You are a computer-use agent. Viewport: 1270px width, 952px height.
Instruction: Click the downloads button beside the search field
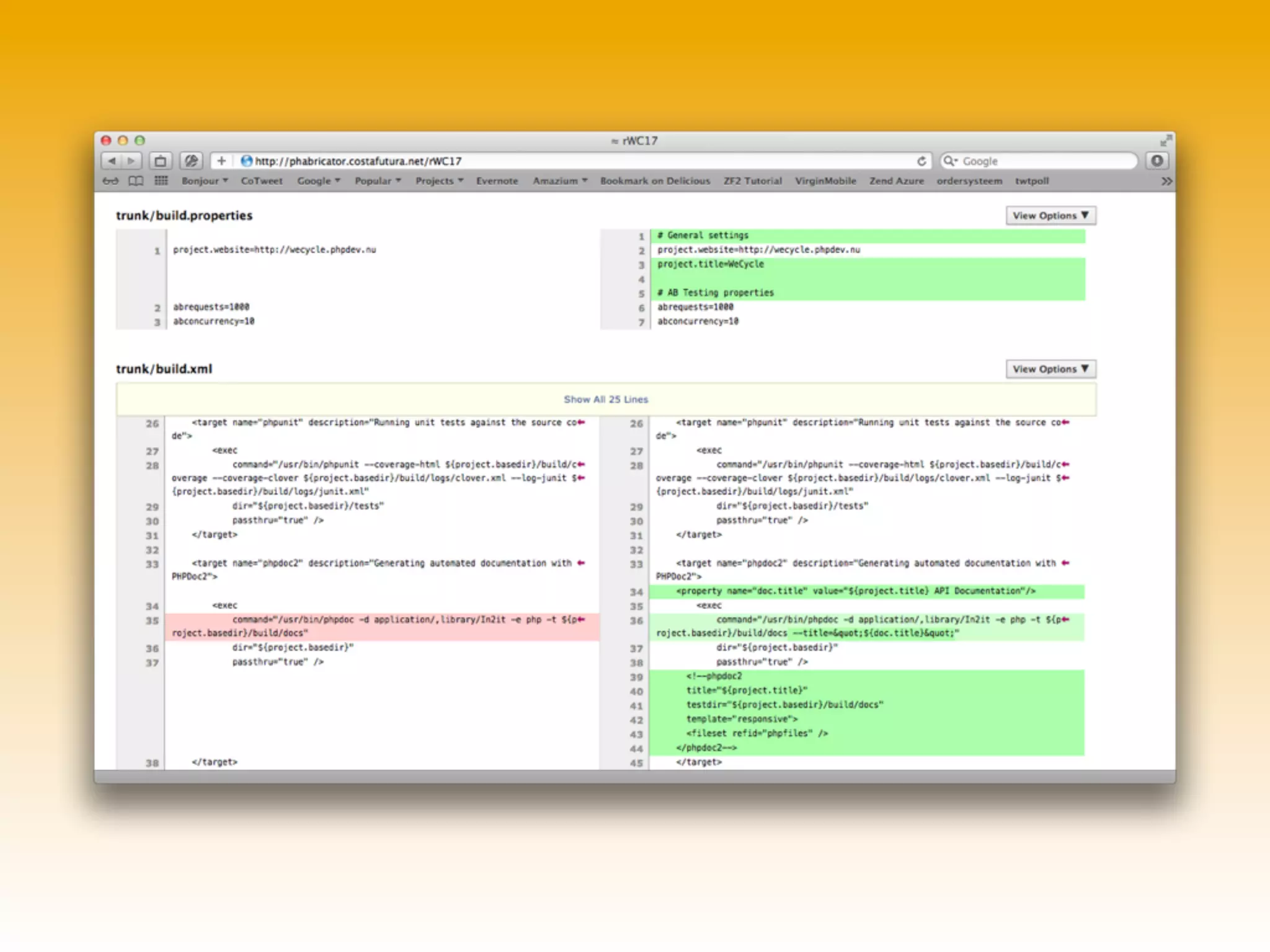coord(1157,161)
